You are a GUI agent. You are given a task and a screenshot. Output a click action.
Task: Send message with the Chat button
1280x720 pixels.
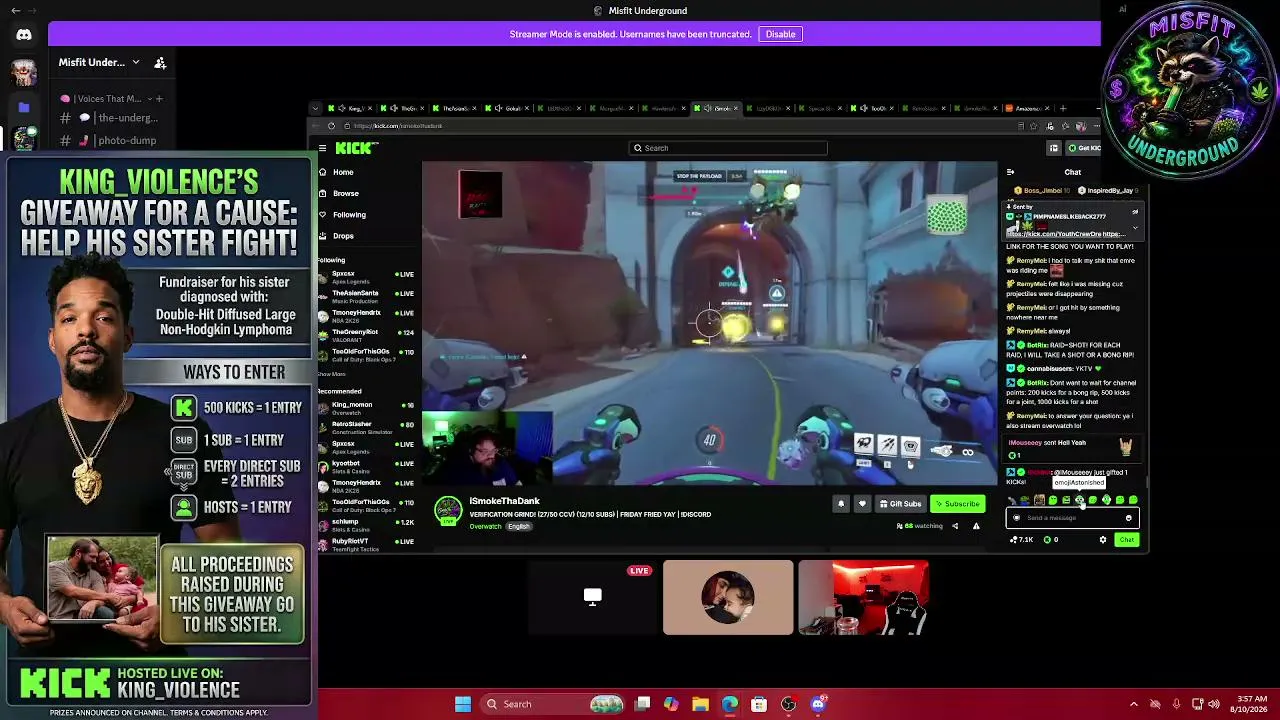click(x=1127, y=540)
